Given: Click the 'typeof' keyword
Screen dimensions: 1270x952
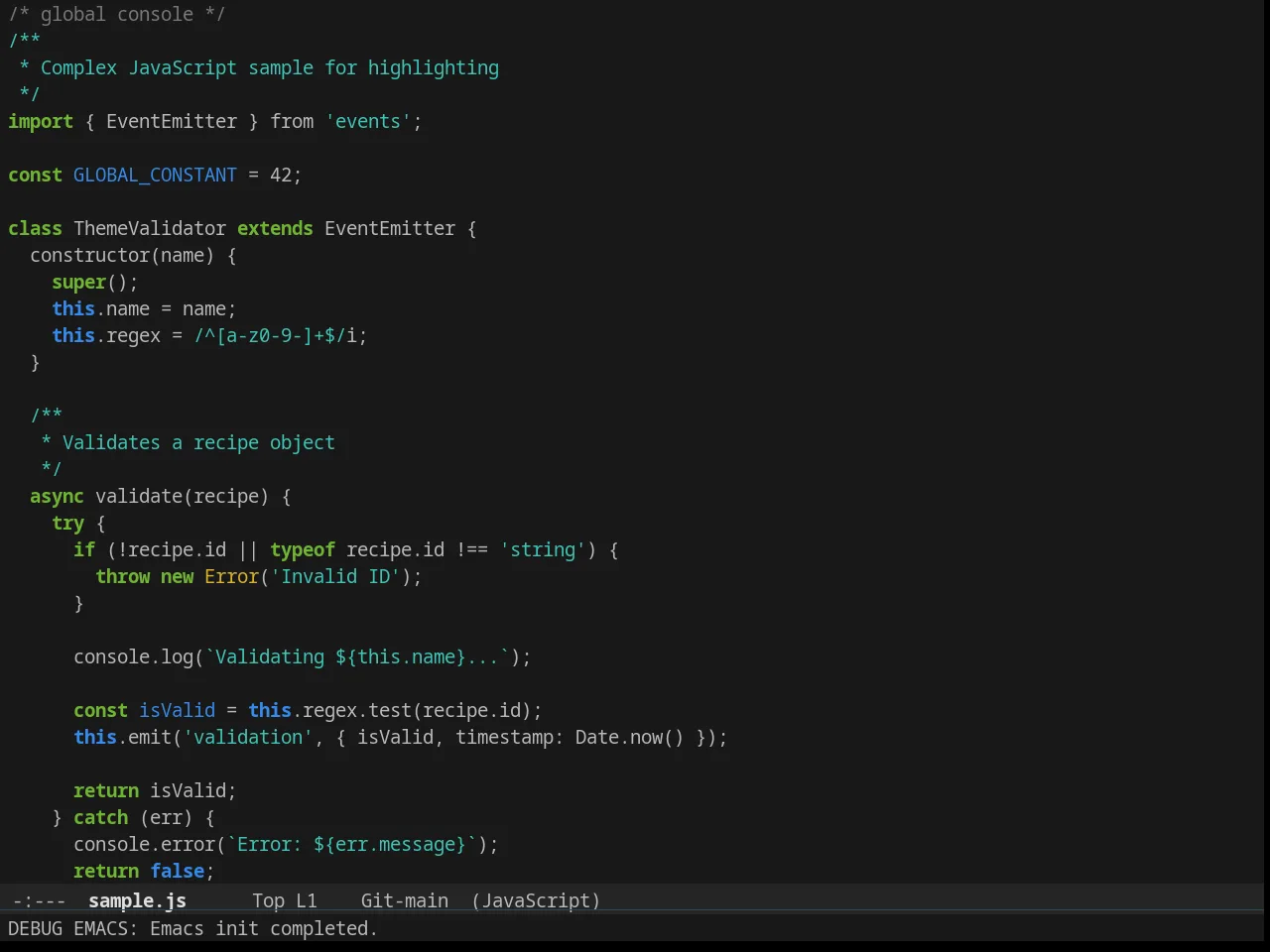Looking at the screenshot, I should pos(303,549).
